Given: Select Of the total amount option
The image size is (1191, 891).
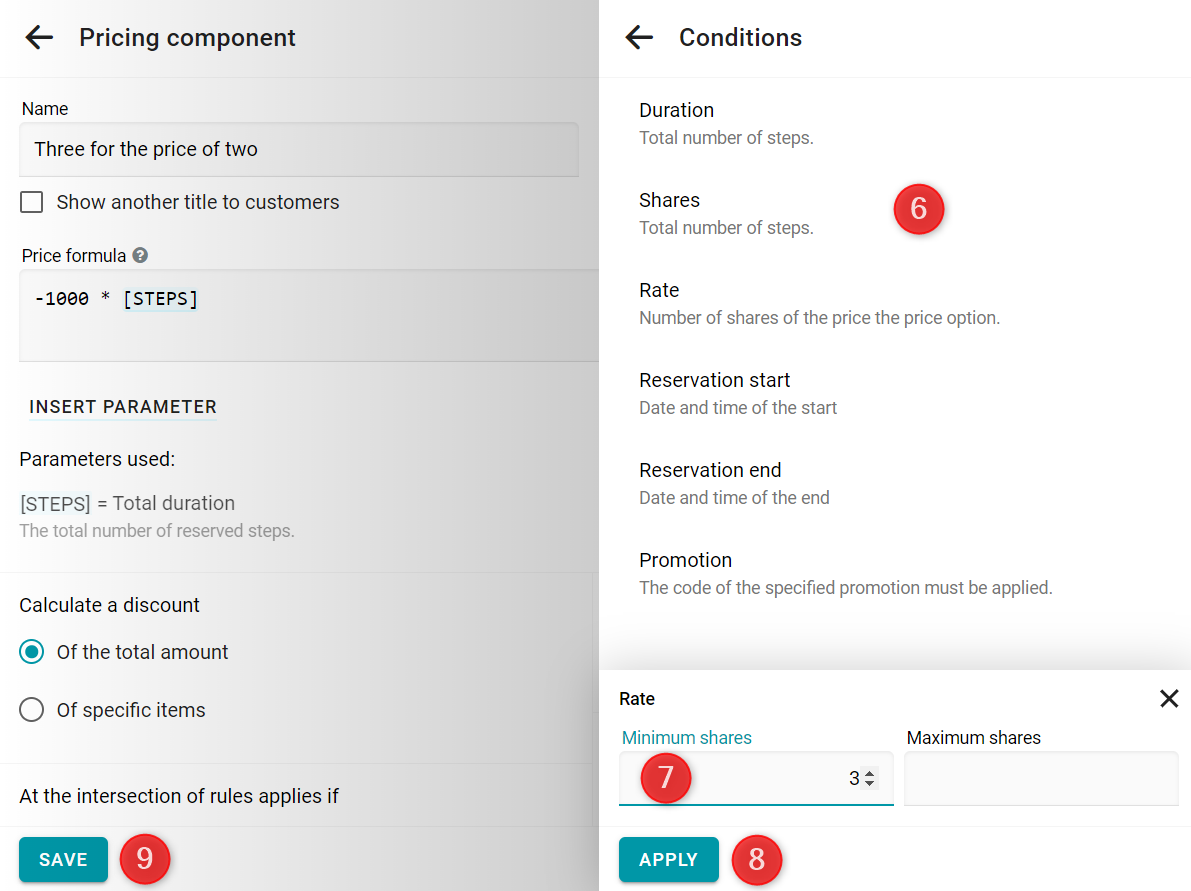Looking at the screenshot, I should coord(31,652).
